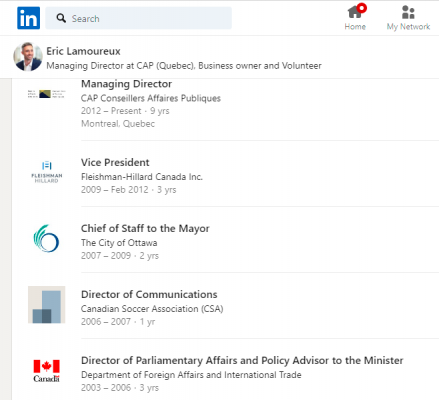This screenshot has height=400, width=439.
Task: Open the Fleishman Hillard company logo
Action: coord(46,172)
